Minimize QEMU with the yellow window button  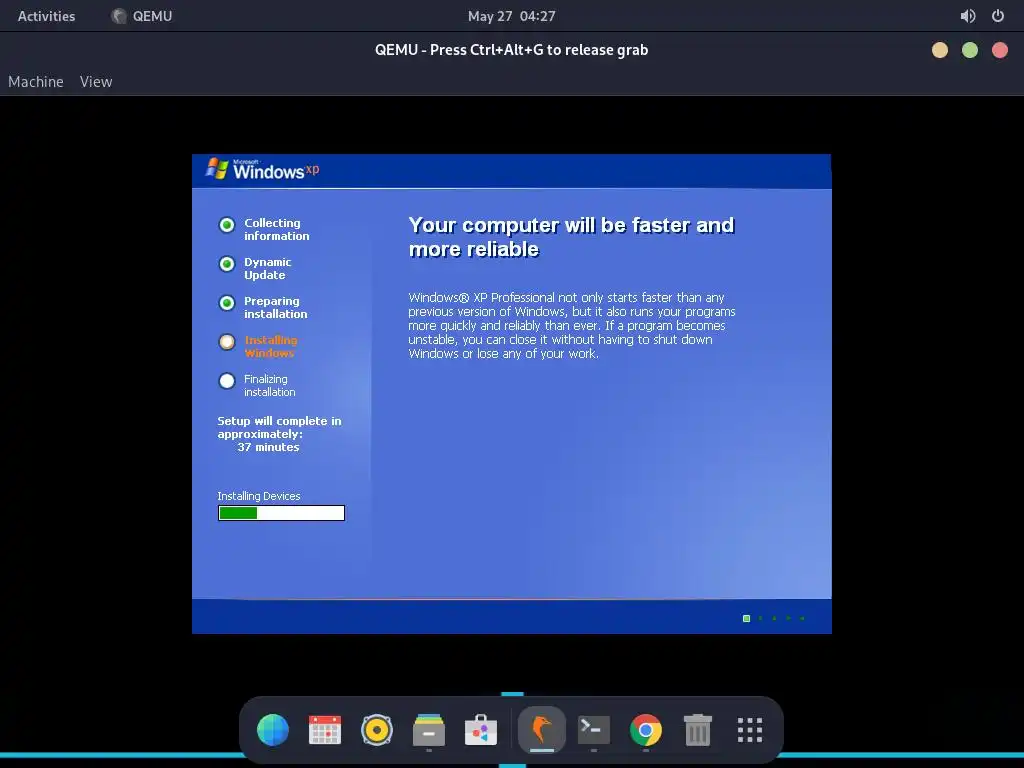tap(940, 50)
